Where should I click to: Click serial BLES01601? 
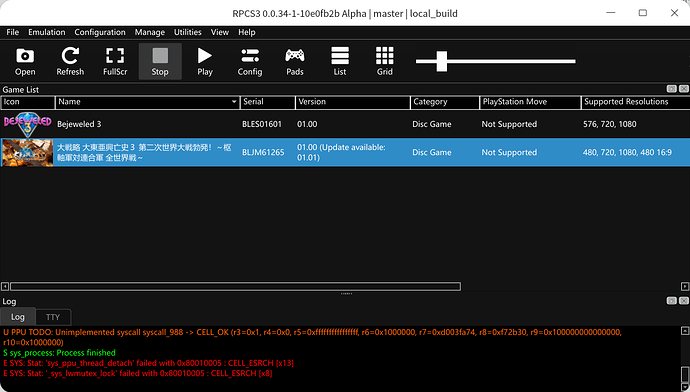[262, 124]
